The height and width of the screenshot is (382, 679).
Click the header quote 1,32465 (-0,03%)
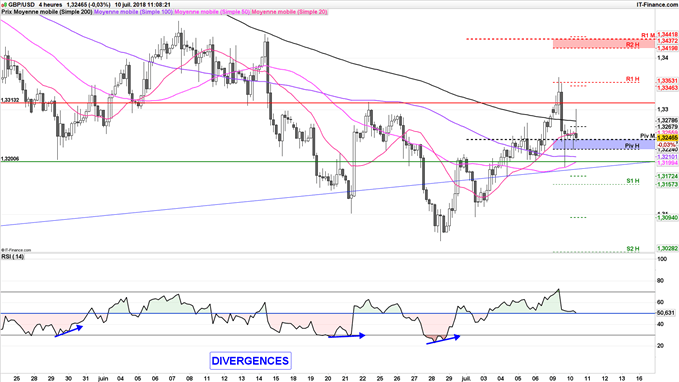coord(89,5)
